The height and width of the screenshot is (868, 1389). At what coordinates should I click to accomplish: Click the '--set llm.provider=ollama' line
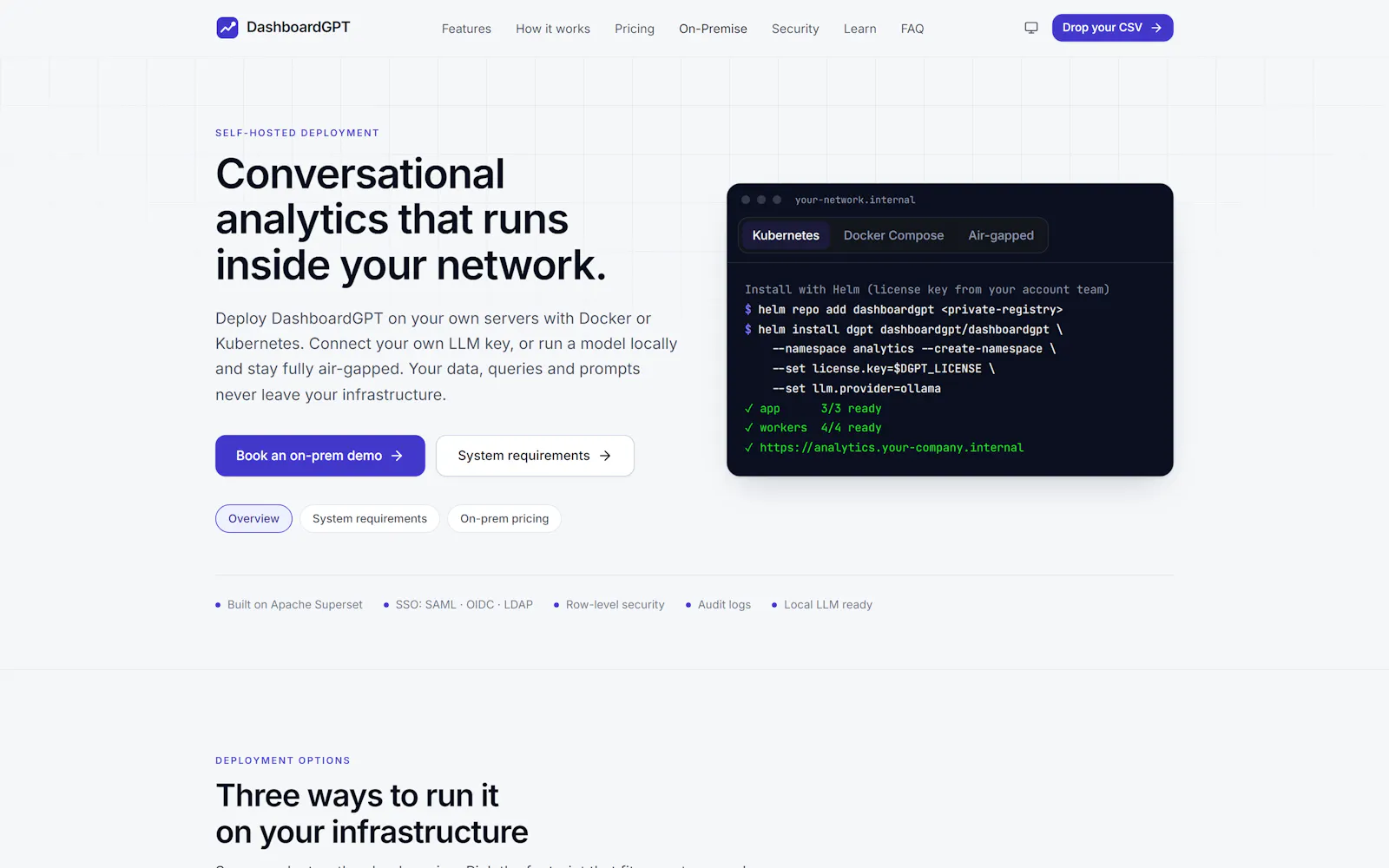tap(857, 389)
